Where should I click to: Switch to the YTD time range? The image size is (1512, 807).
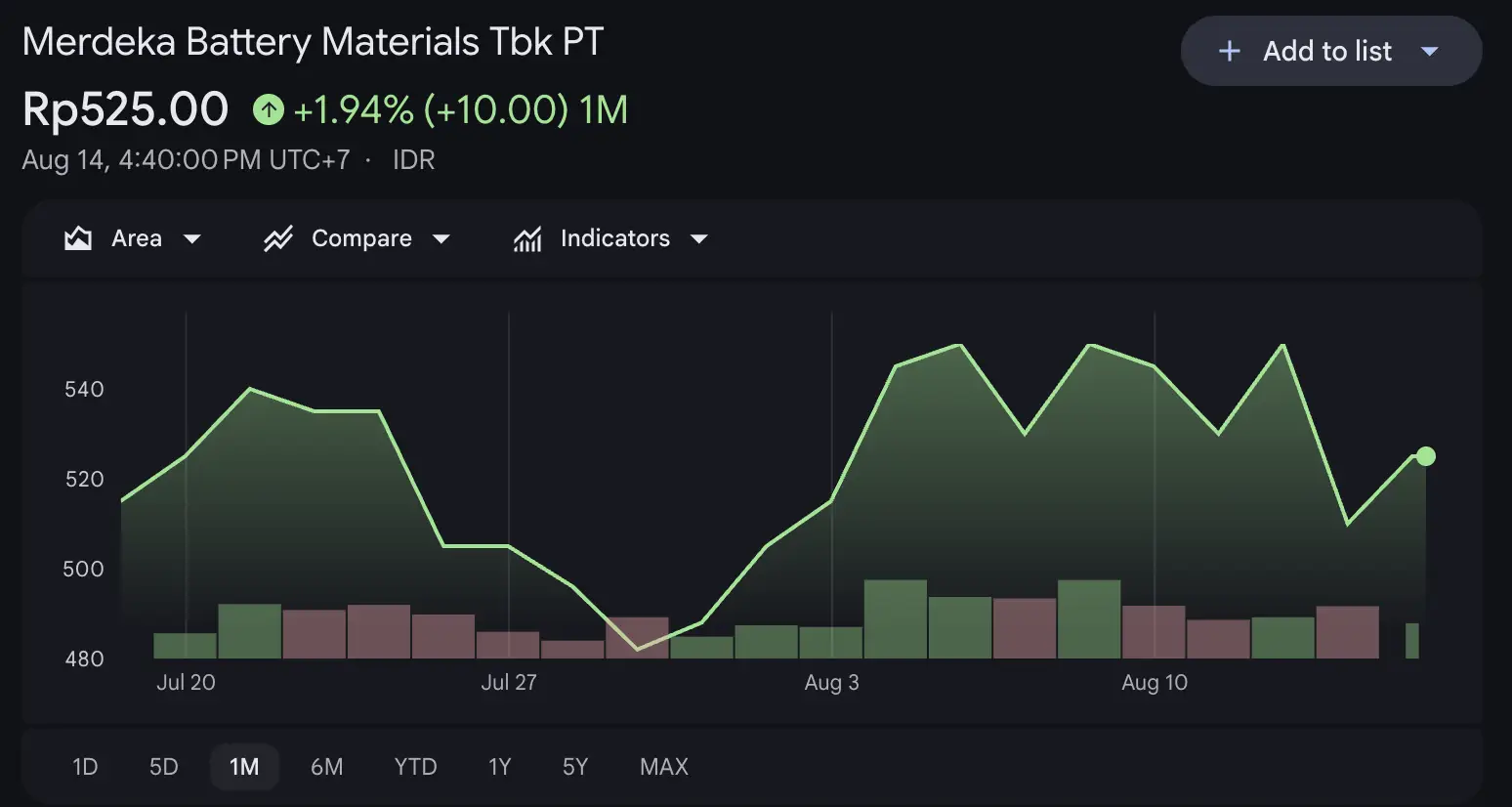click(x=416, y=767)
